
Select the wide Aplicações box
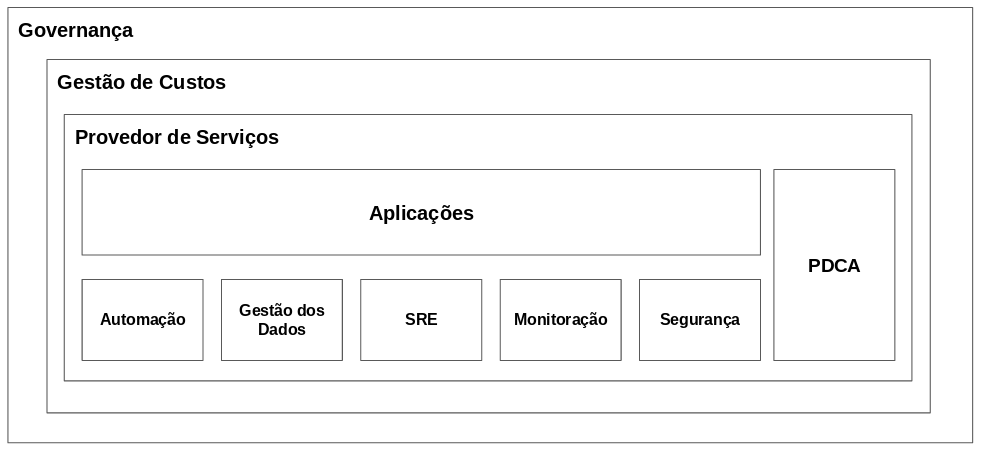pyautogui.click(x=421, y=212)
